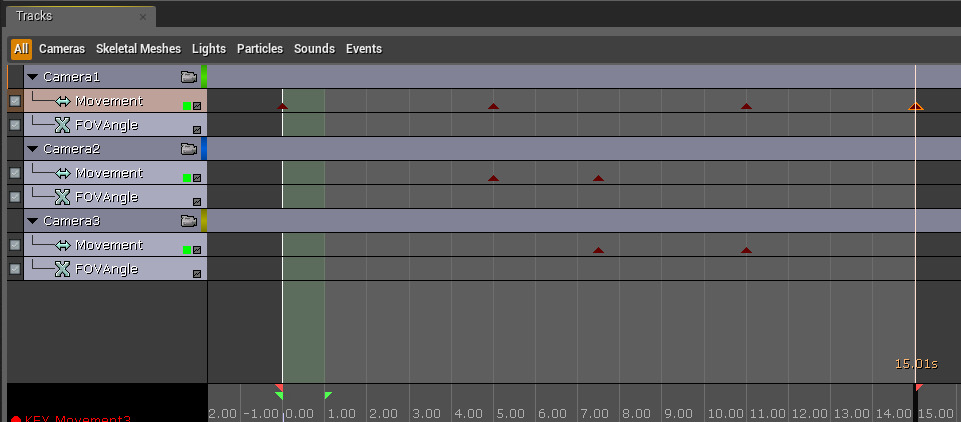Switch to the Lights filter tab
Screen dimensions: 961x422
[209, 49]
